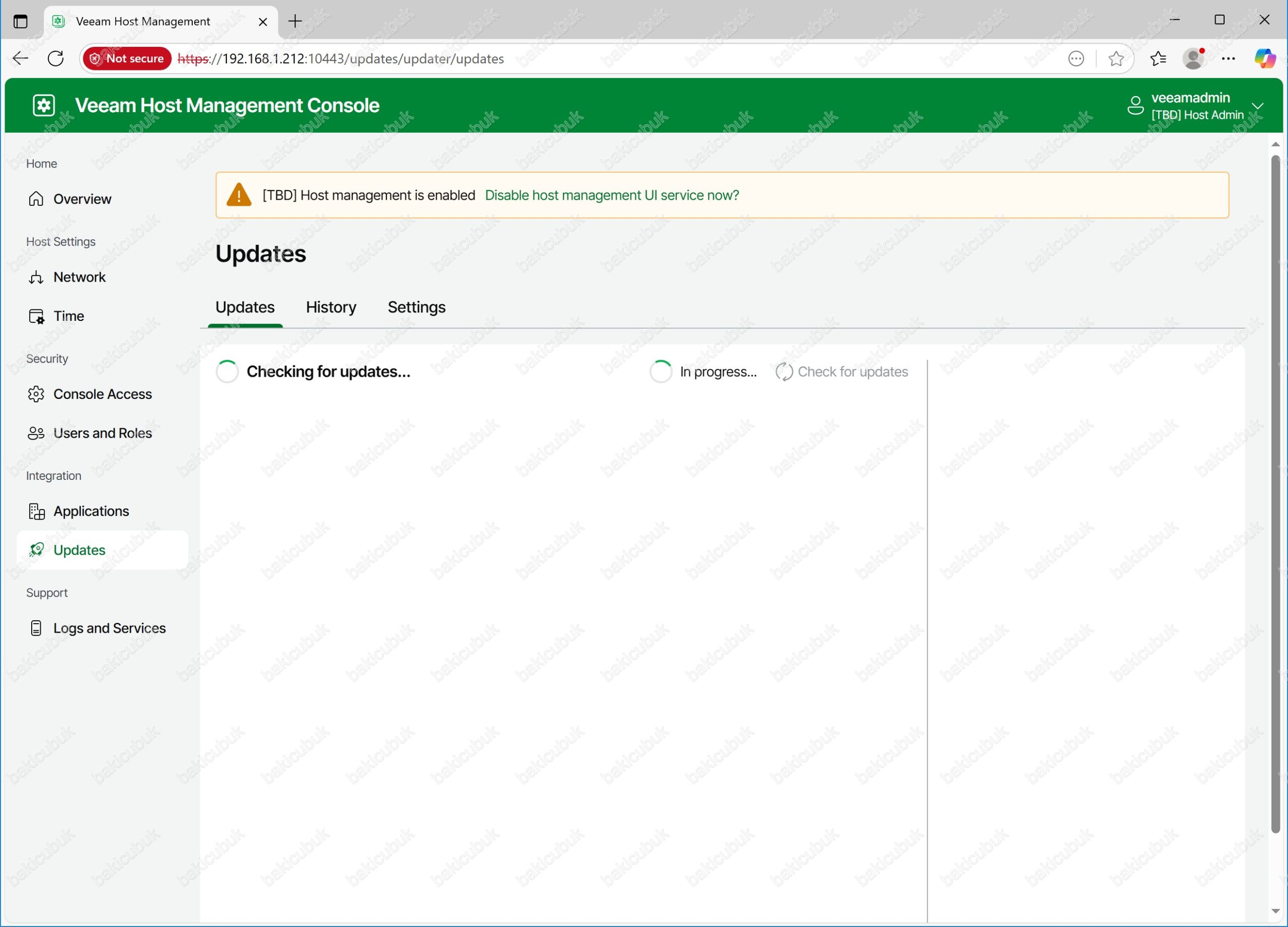Viewport: 1288px width, 927px height.
Task: Close the Veeam Host Management tab
Action: [263, 22]
